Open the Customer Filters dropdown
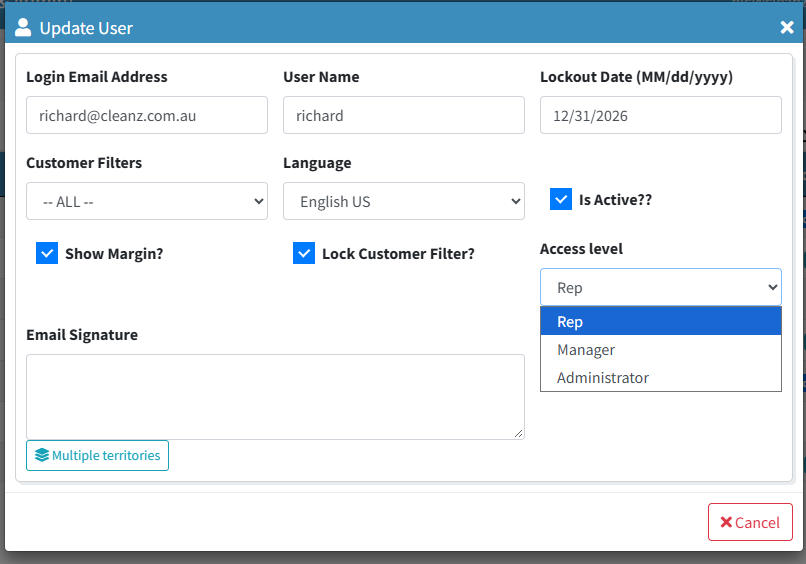This screenshot has height=564, width=806. pyautogui.click(x=147, y=201)
